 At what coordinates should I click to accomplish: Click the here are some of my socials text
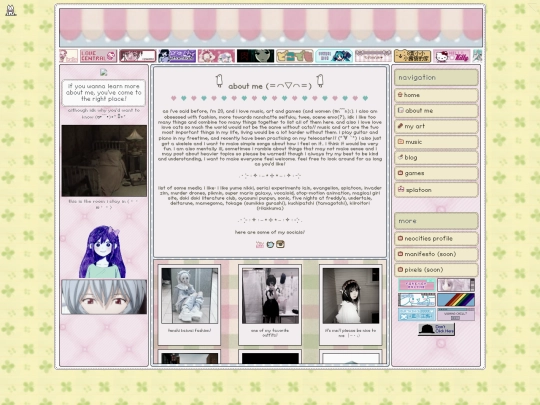270,232
